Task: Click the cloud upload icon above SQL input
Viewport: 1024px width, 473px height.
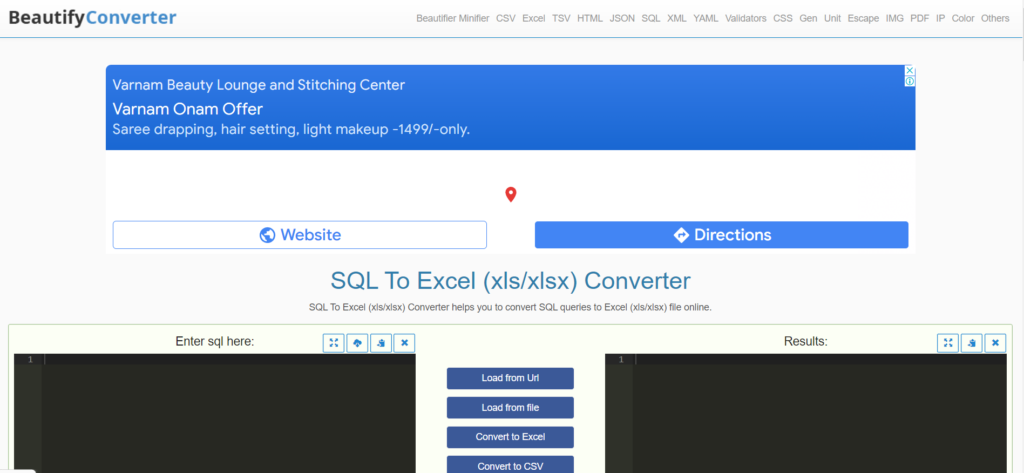Action: [x=357, y=343]
